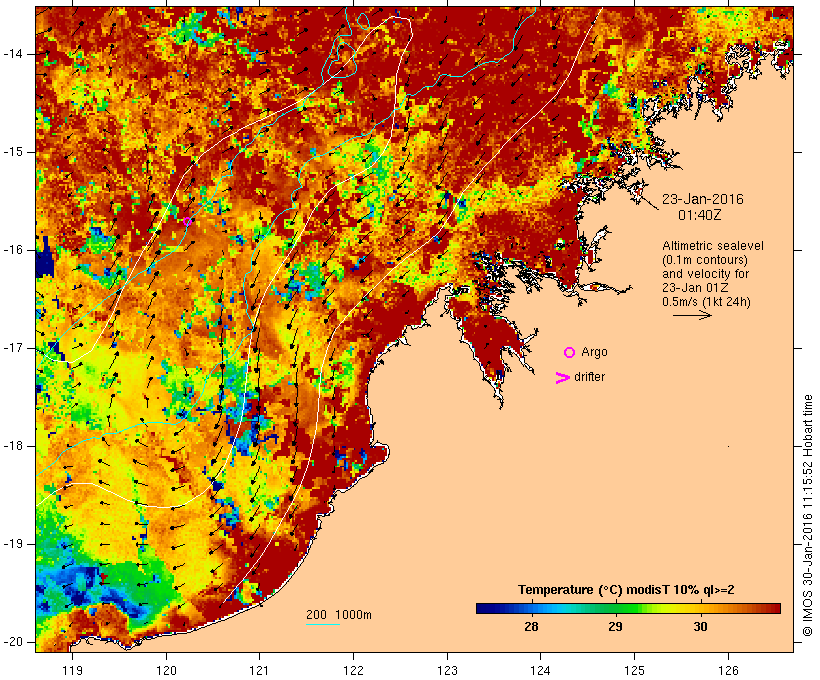Click the 0.5m/s velocity scale arrow
820x680 pixels.
click(x=692, y=315)
